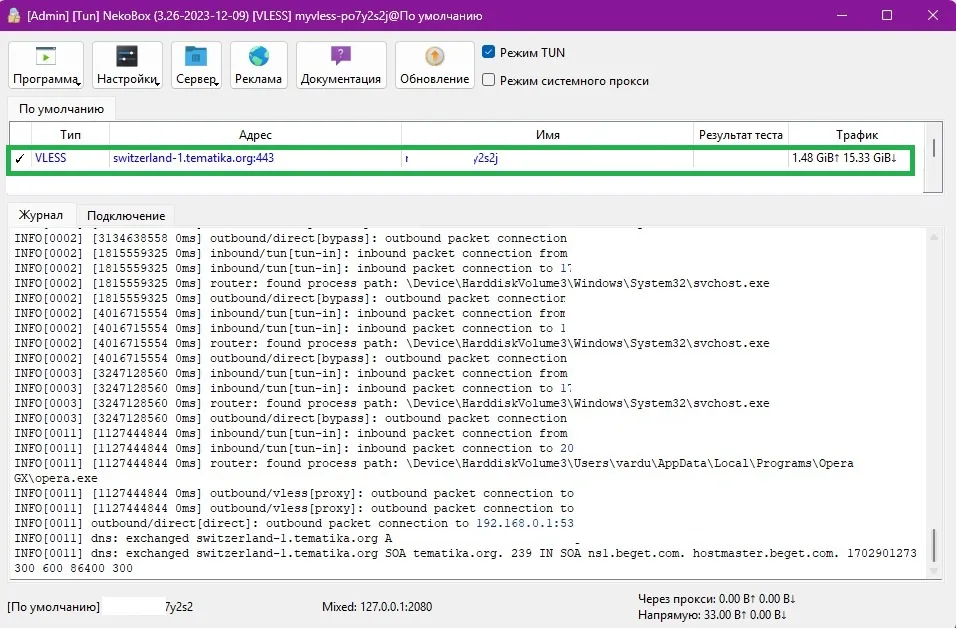Sort list by Трафик column header
The image size is (956, 628).
(856, 134)
